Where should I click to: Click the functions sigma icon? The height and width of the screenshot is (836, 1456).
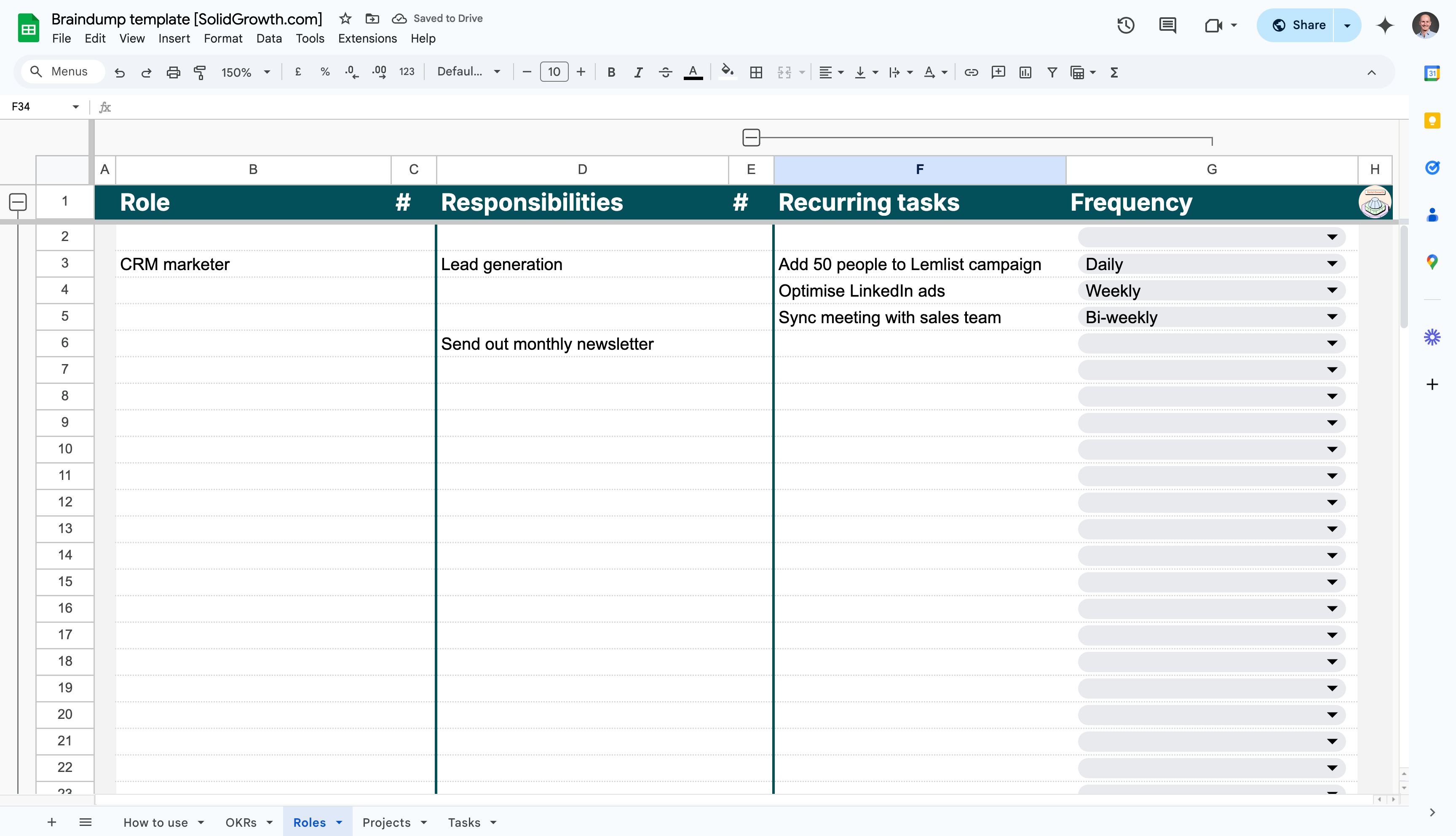(x=1114, y=72)
